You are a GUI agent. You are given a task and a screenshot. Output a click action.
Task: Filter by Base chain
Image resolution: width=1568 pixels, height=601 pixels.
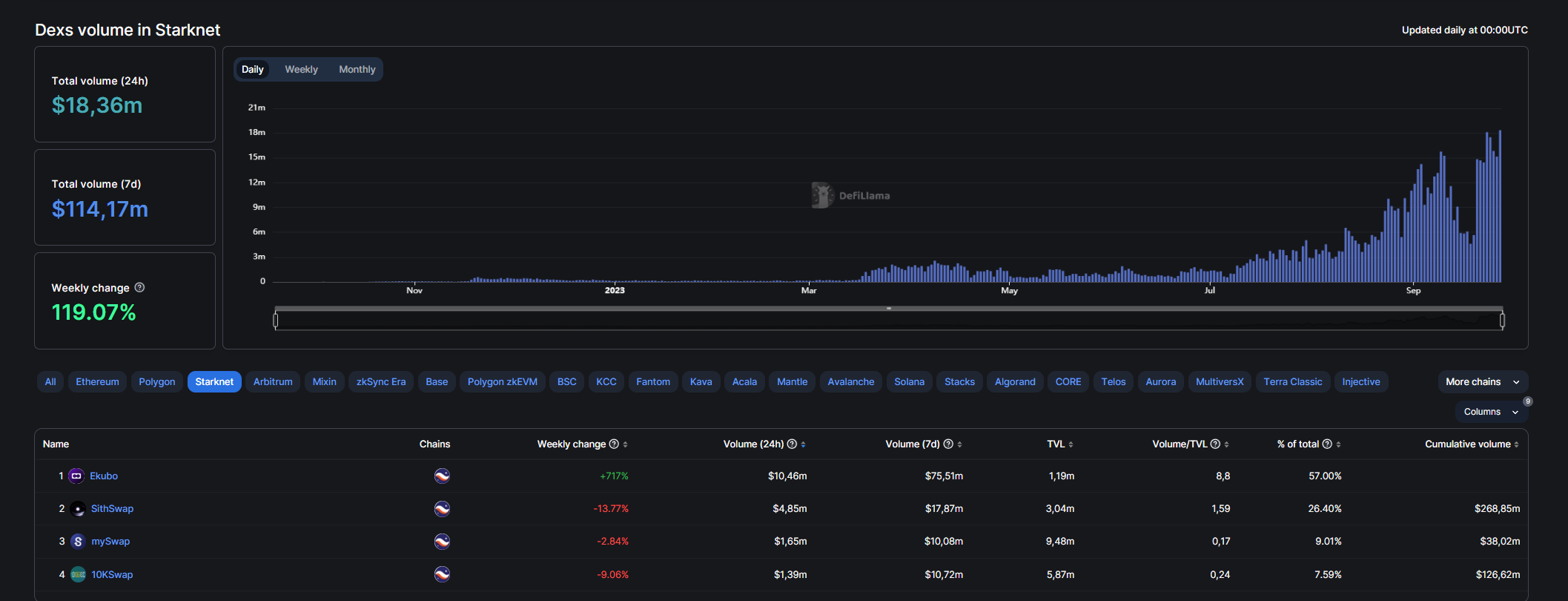[437, 381]
